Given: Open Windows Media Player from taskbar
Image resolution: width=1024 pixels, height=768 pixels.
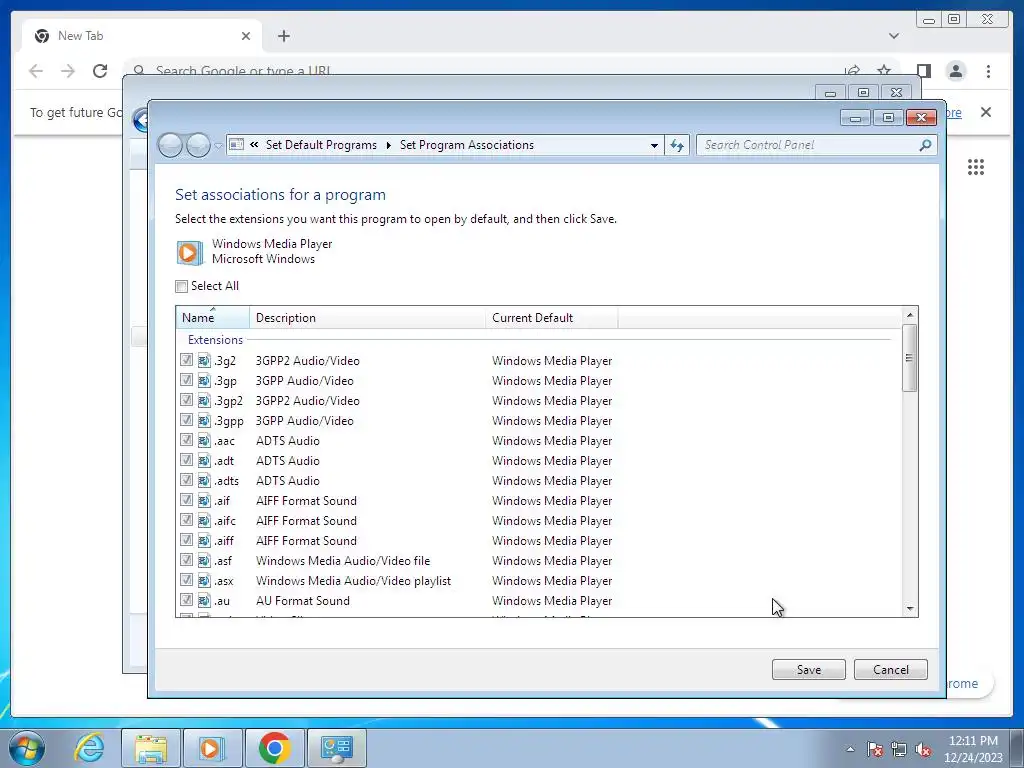Looking at the screenshot, I should point(212,748).
